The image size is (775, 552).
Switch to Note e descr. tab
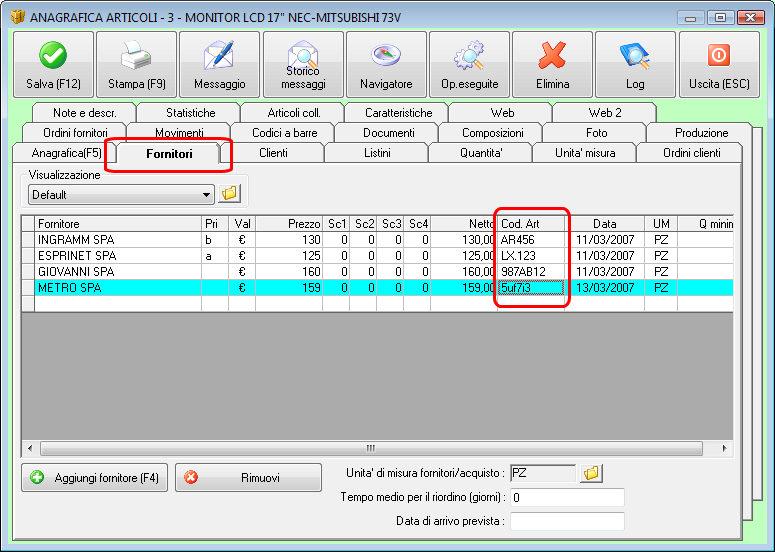tap(85, 113)
